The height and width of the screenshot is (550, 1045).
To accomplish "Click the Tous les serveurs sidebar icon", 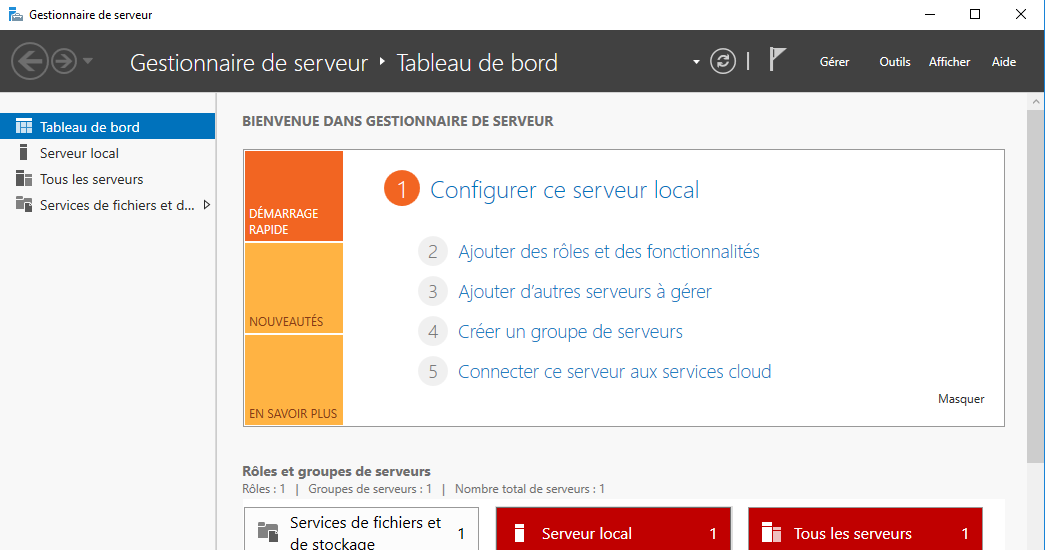I will [x=24, y=178].
